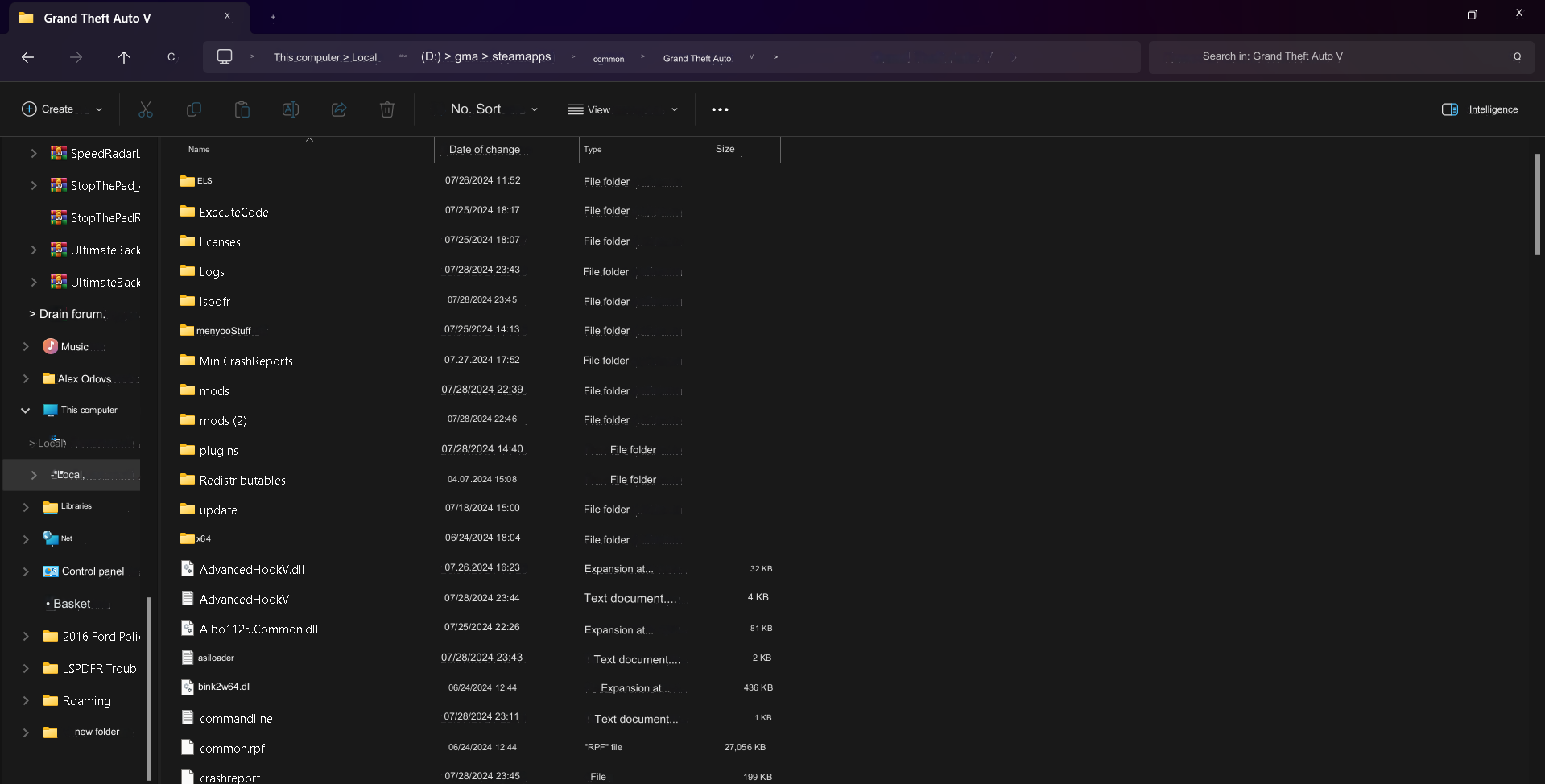Image resolution: width=1545 pixels, height=784 pixels.
Task: Click the Share icon in toolbar
Action: (x=339, y=109)
